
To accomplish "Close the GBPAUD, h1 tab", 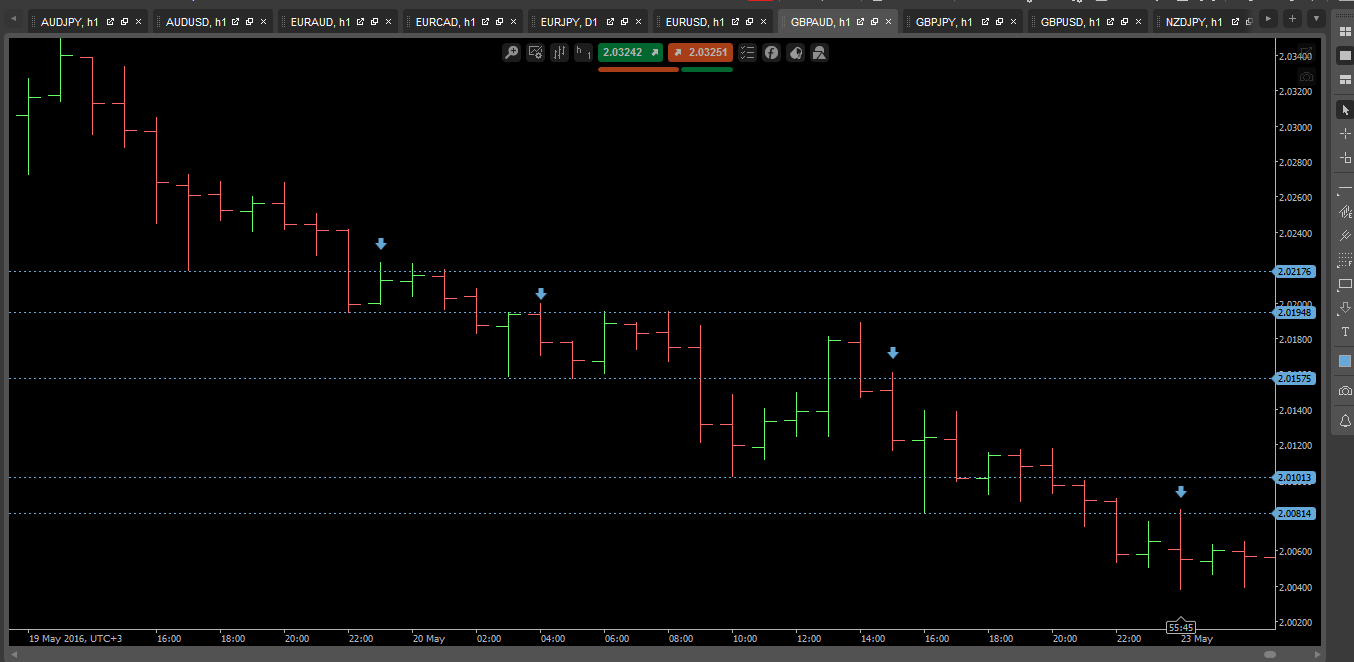I will click(x=888, y=21).
